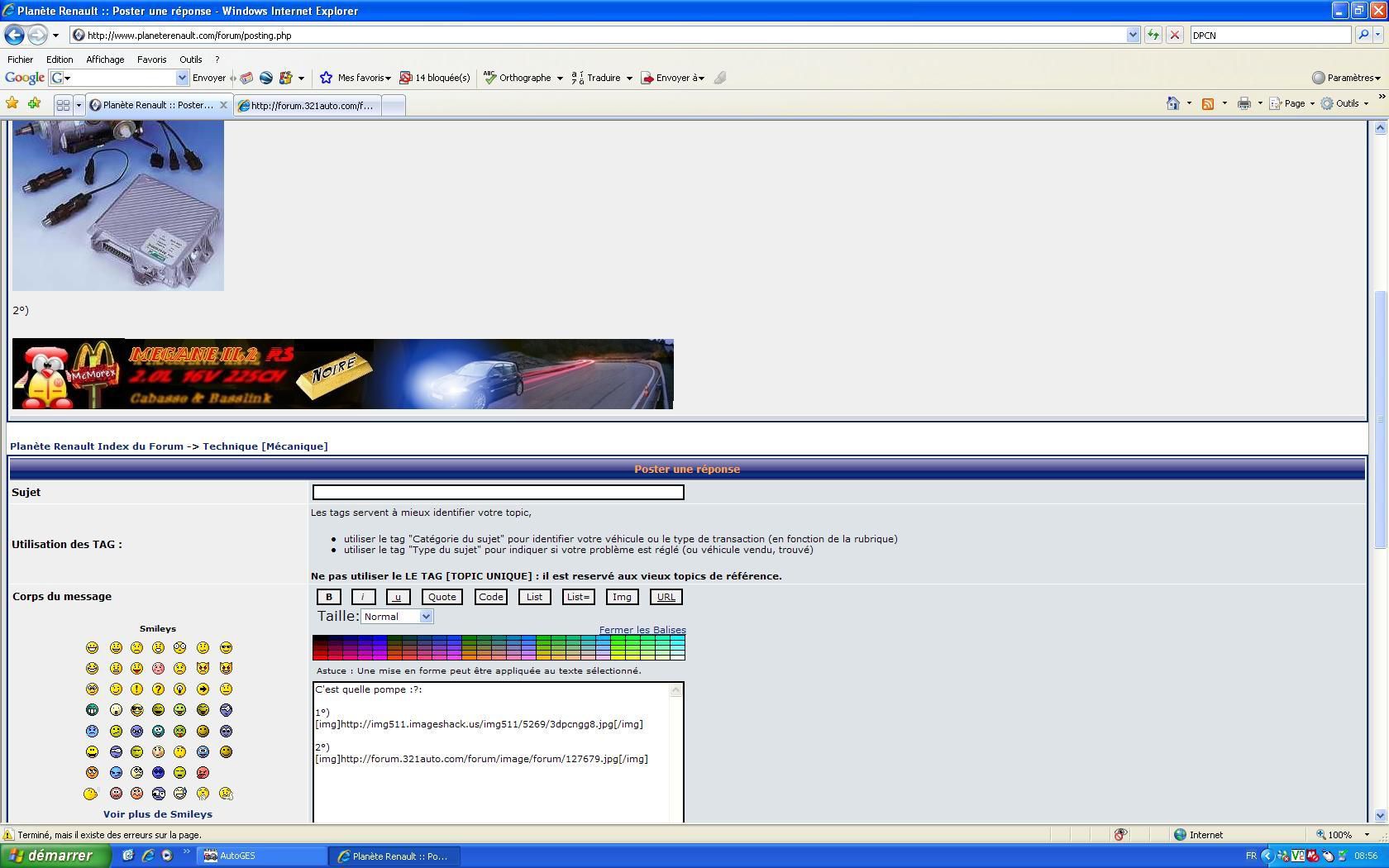Viewport: 1389px width, 868px height.
Task: Open the Home page icon
Action: (x=1172, y=103)
